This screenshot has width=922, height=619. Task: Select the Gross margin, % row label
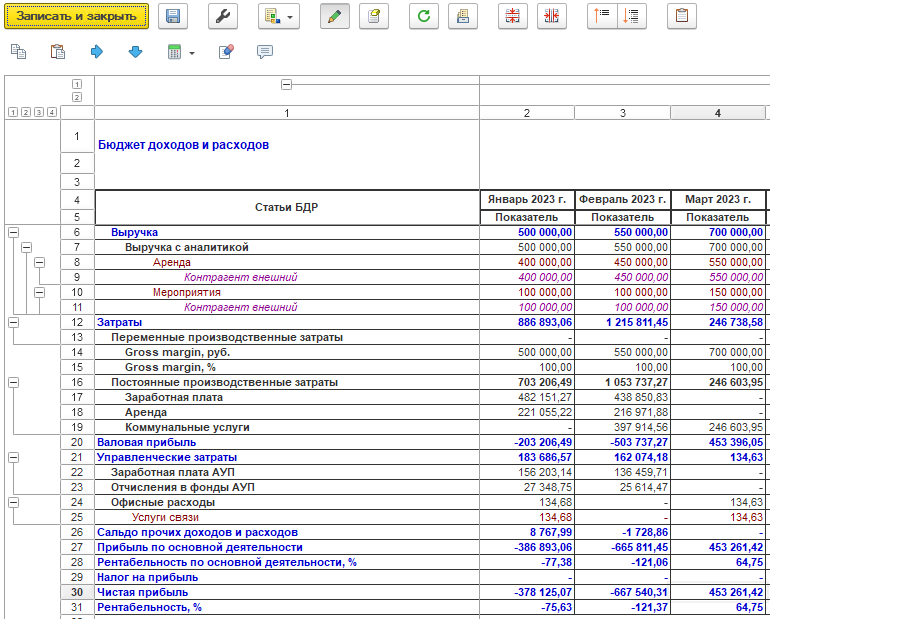[171, 367]
